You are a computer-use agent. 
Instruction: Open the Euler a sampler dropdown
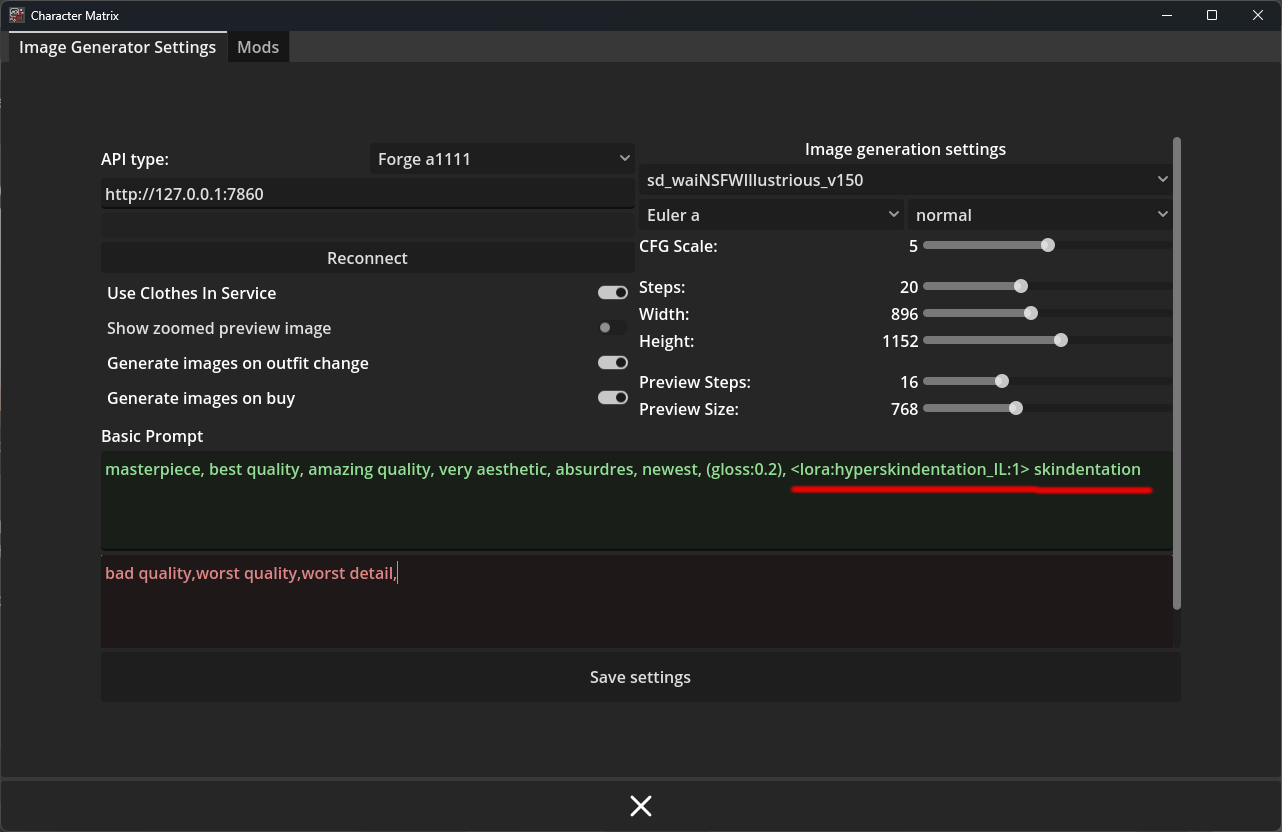coord(771,215)
